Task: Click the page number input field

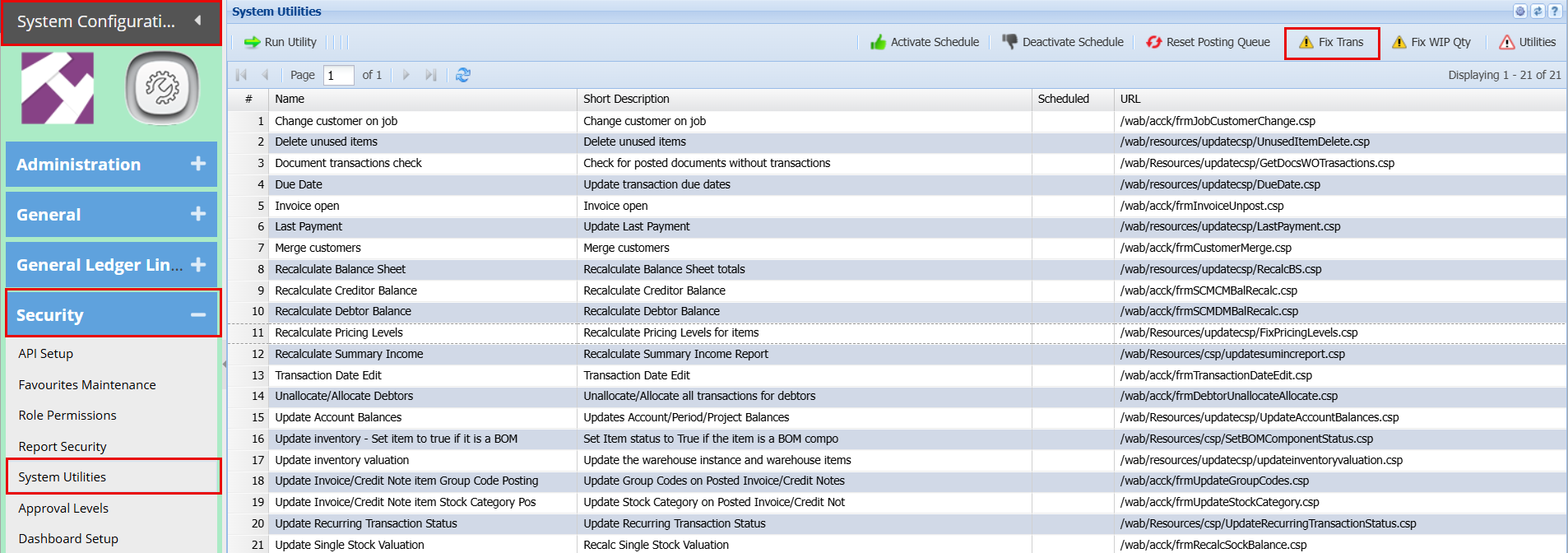Action: pos(338,75)
